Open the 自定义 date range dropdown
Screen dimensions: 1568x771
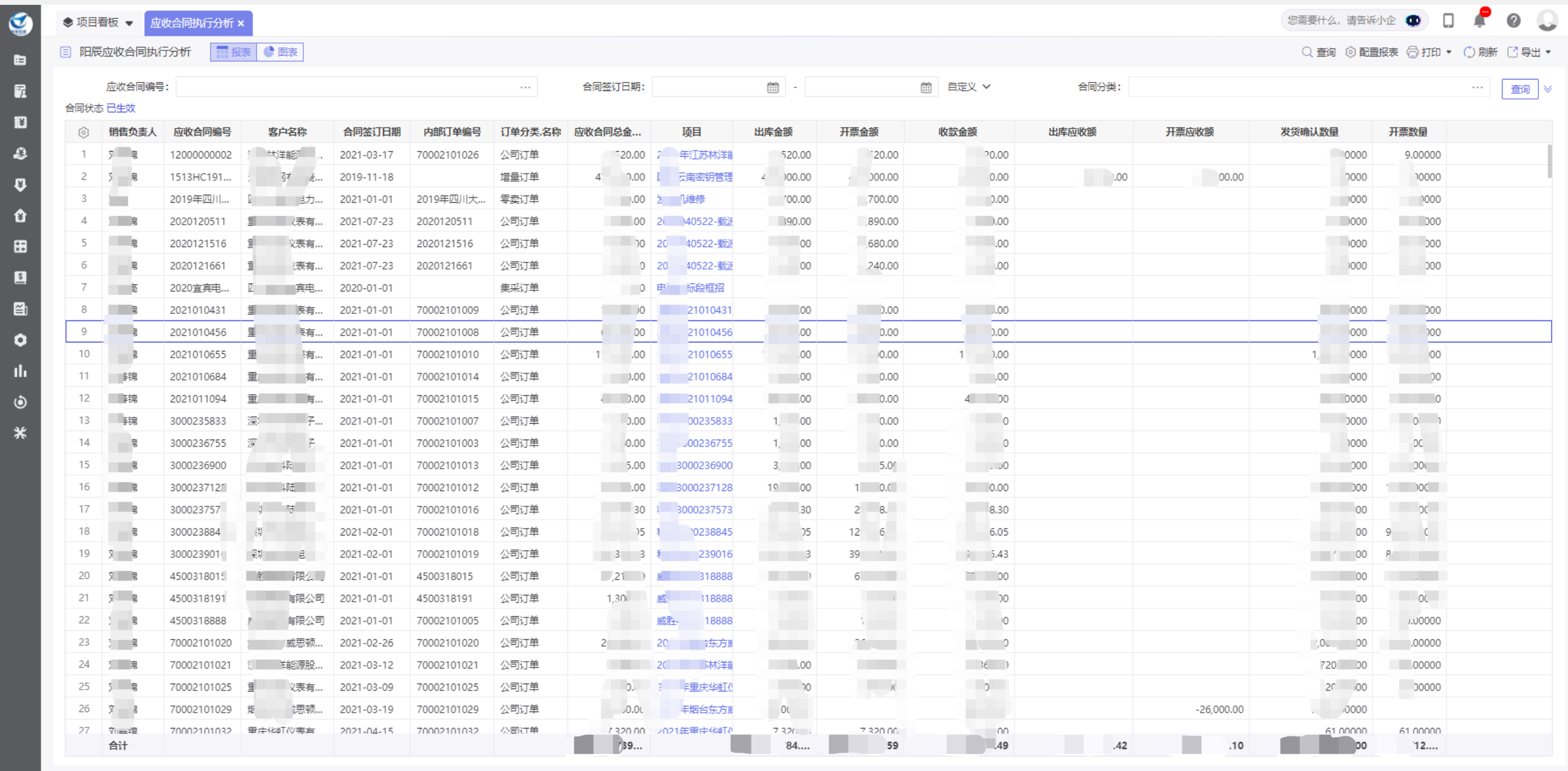click(968, 87)
